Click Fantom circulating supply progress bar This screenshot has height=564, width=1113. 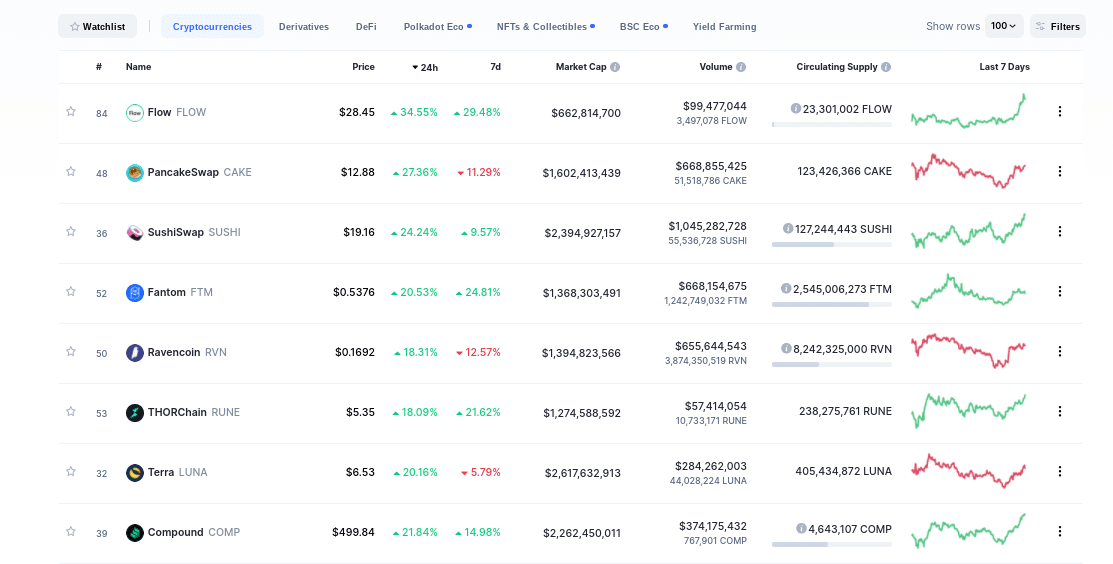point(832,304)
